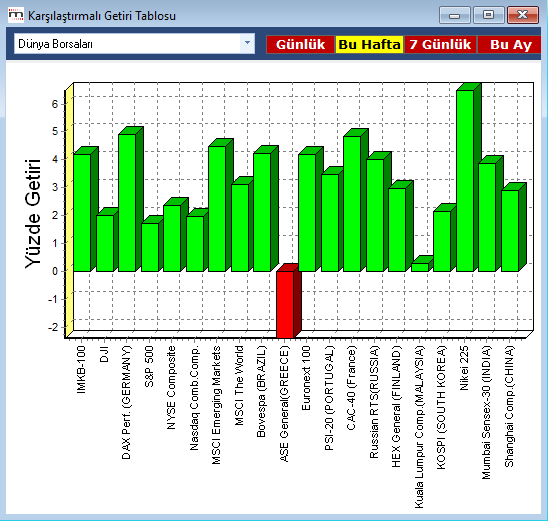Click the MSCI Emerging Markets label
The height and width of the screenshot is (521, 548).
216,405
